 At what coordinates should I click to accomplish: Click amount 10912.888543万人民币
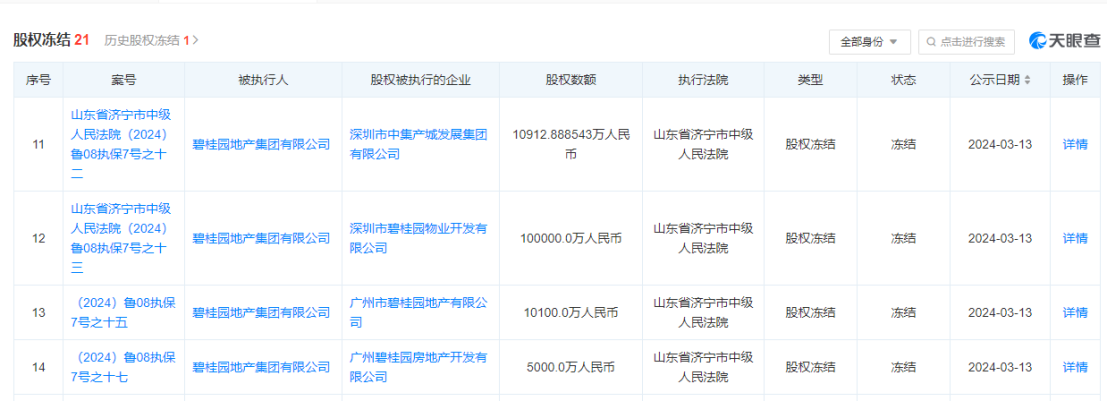pyautogui.click(x=571, y=144)
